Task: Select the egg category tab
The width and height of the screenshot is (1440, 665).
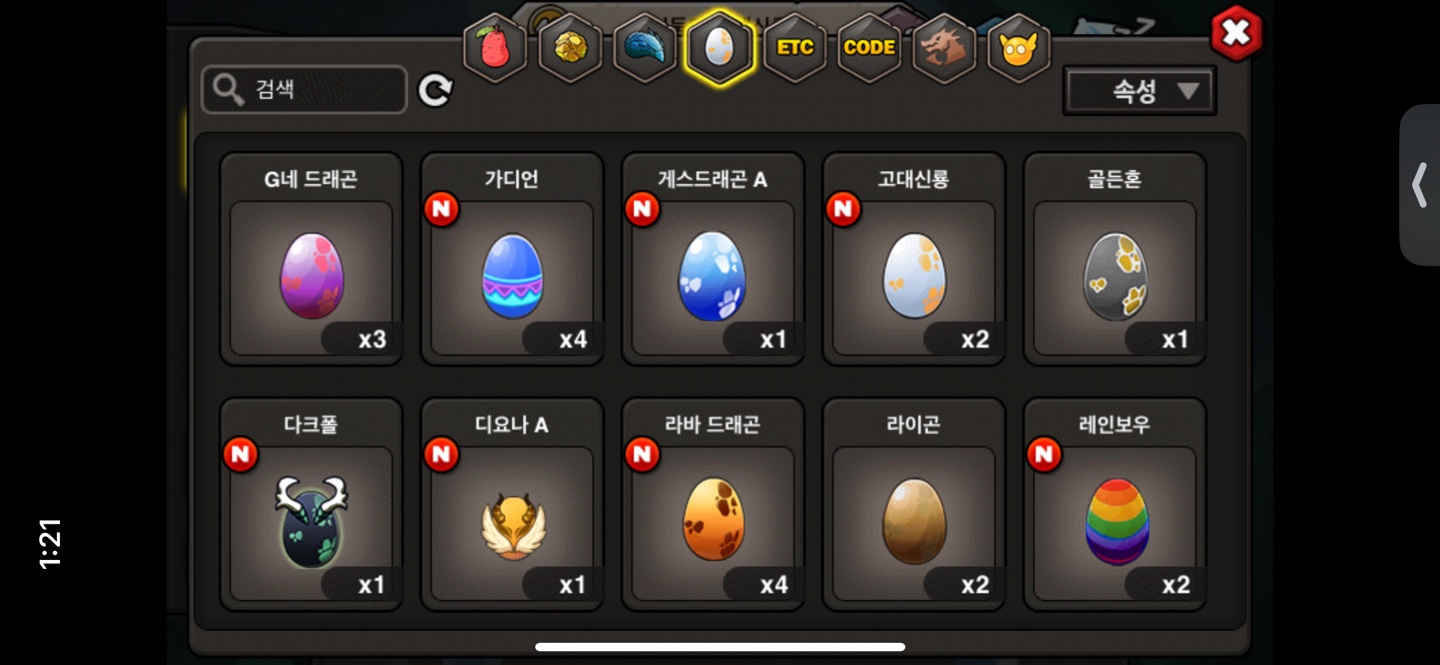Action: coord(720,47)
